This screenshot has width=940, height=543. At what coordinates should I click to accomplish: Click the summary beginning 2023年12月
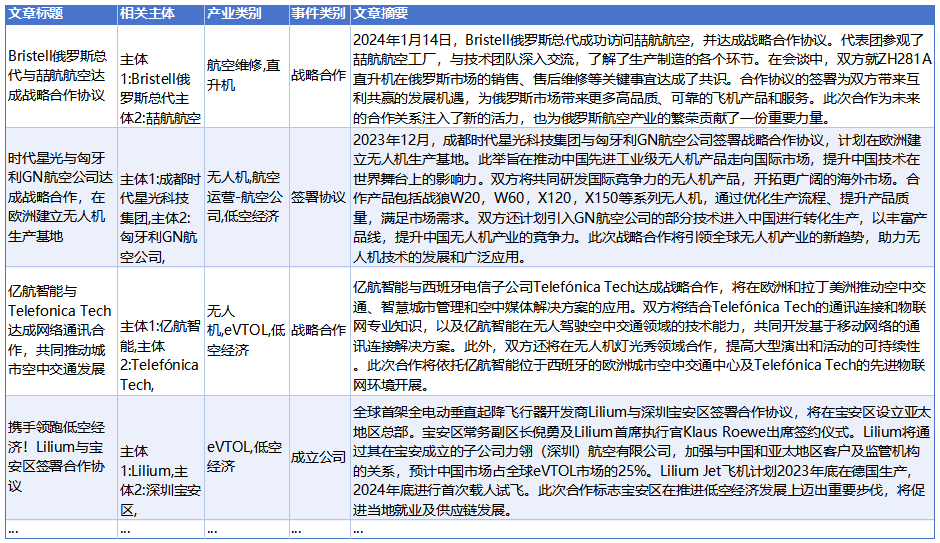[x=642, y=198]
